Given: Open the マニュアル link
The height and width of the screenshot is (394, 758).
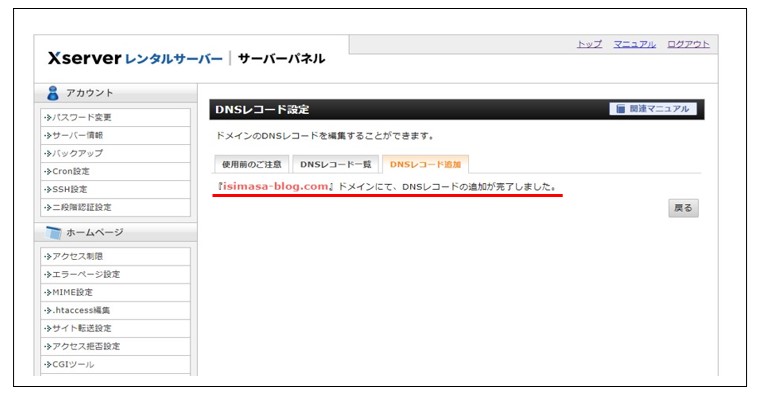Looking at the screenshot, I should coord(634,44).
